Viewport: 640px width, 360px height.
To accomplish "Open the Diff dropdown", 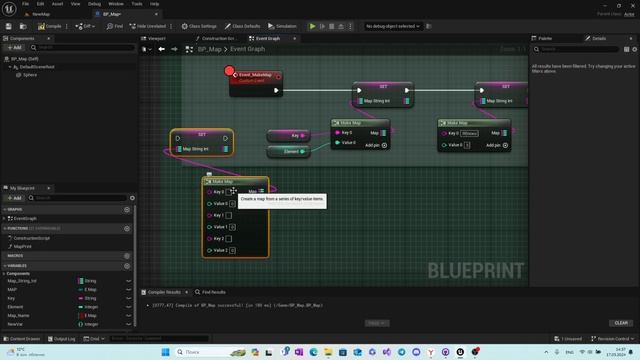I will (x=85, y=26).
